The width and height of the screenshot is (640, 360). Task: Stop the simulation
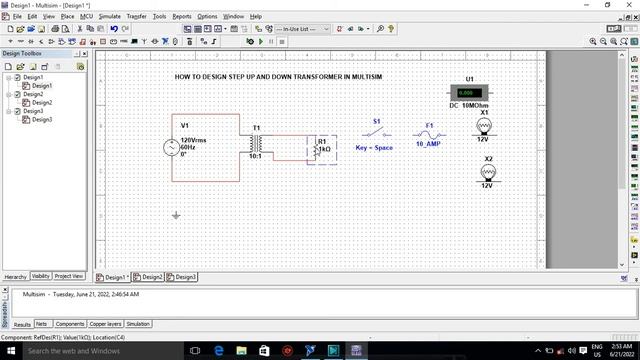coord(282,42)
